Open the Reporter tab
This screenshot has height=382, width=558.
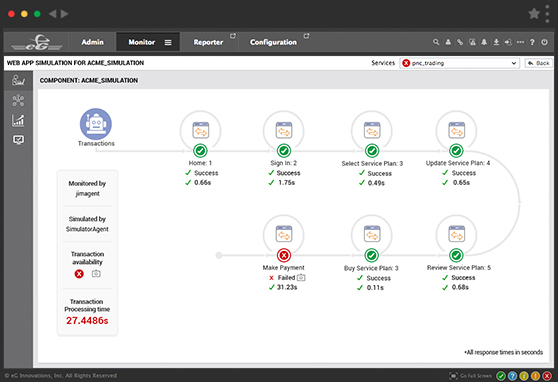click(x=209, y=42)
